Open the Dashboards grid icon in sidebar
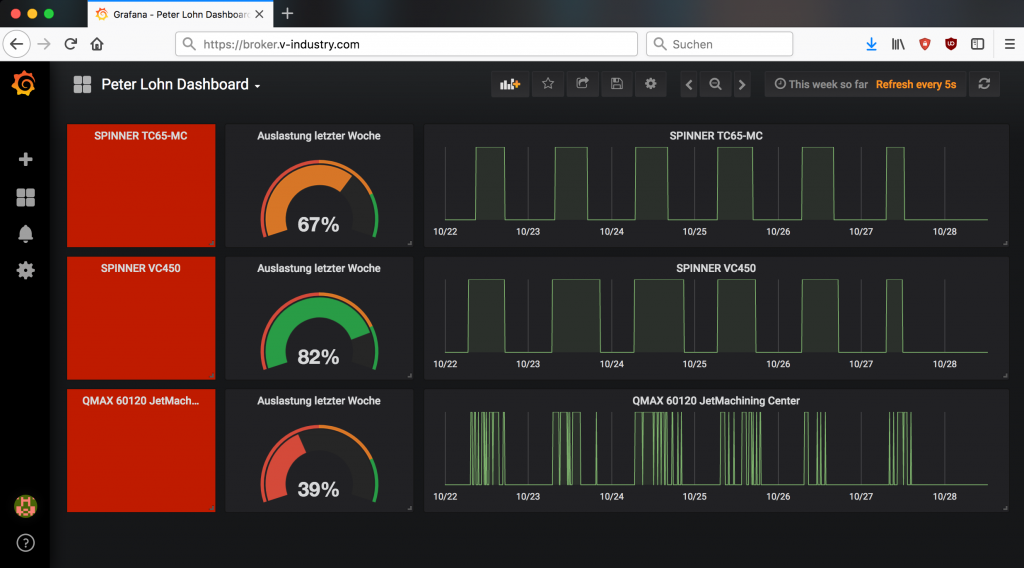1024x568 pixels. tap(25, 197)
